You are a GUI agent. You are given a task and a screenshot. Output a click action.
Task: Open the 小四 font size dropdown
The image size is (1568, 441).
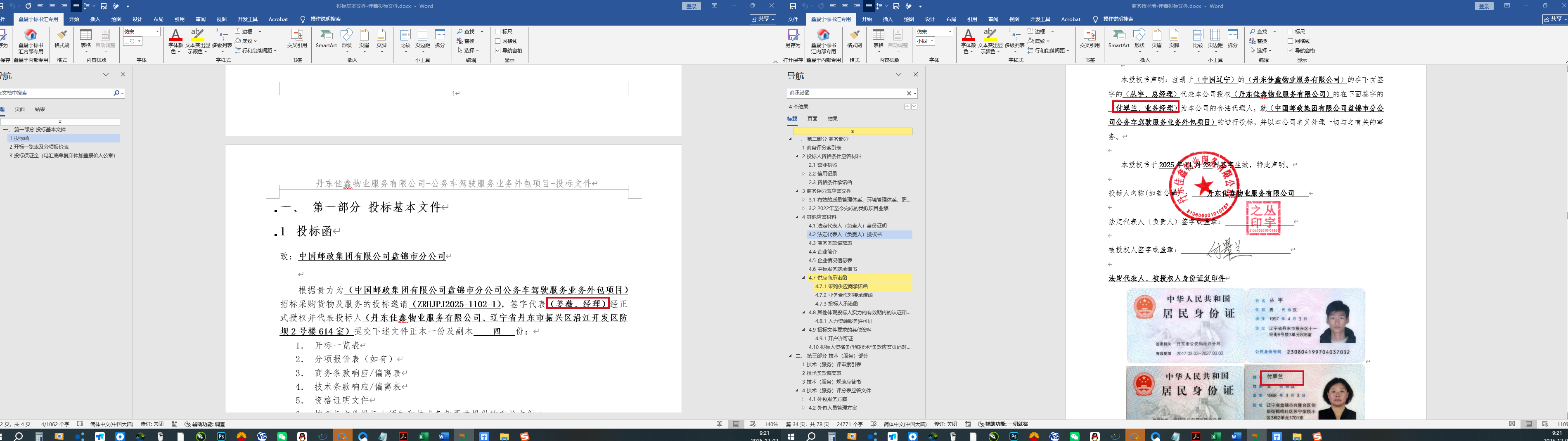[x=932, y=41]
